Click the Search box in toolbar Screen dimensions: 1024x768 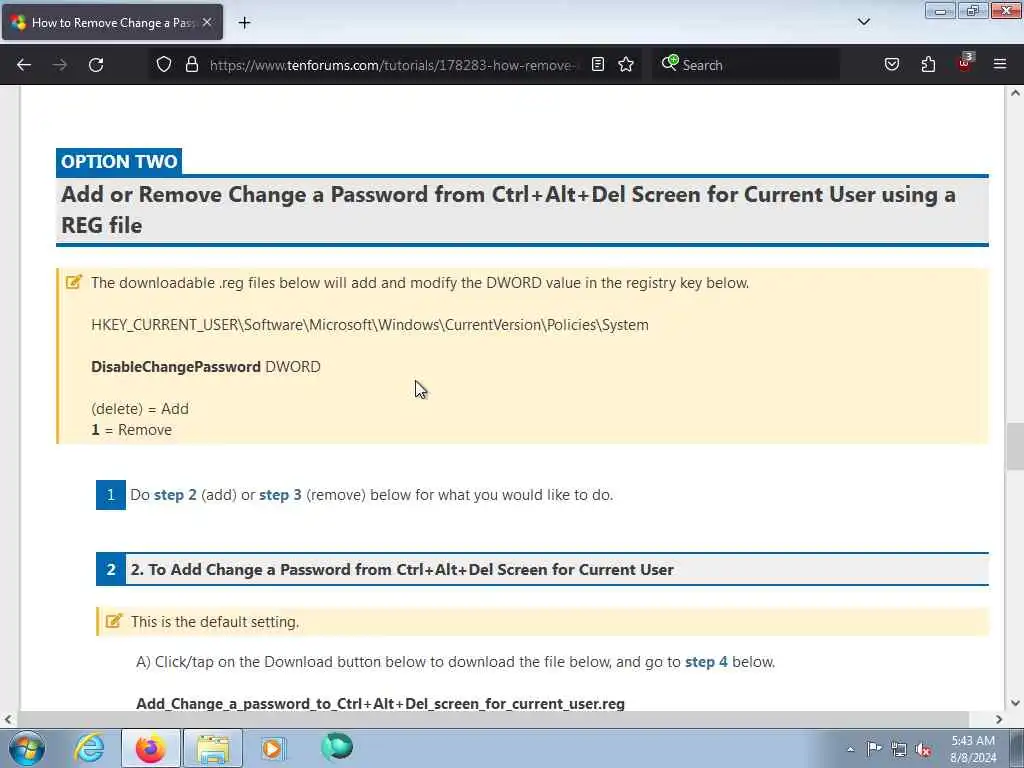746,65
